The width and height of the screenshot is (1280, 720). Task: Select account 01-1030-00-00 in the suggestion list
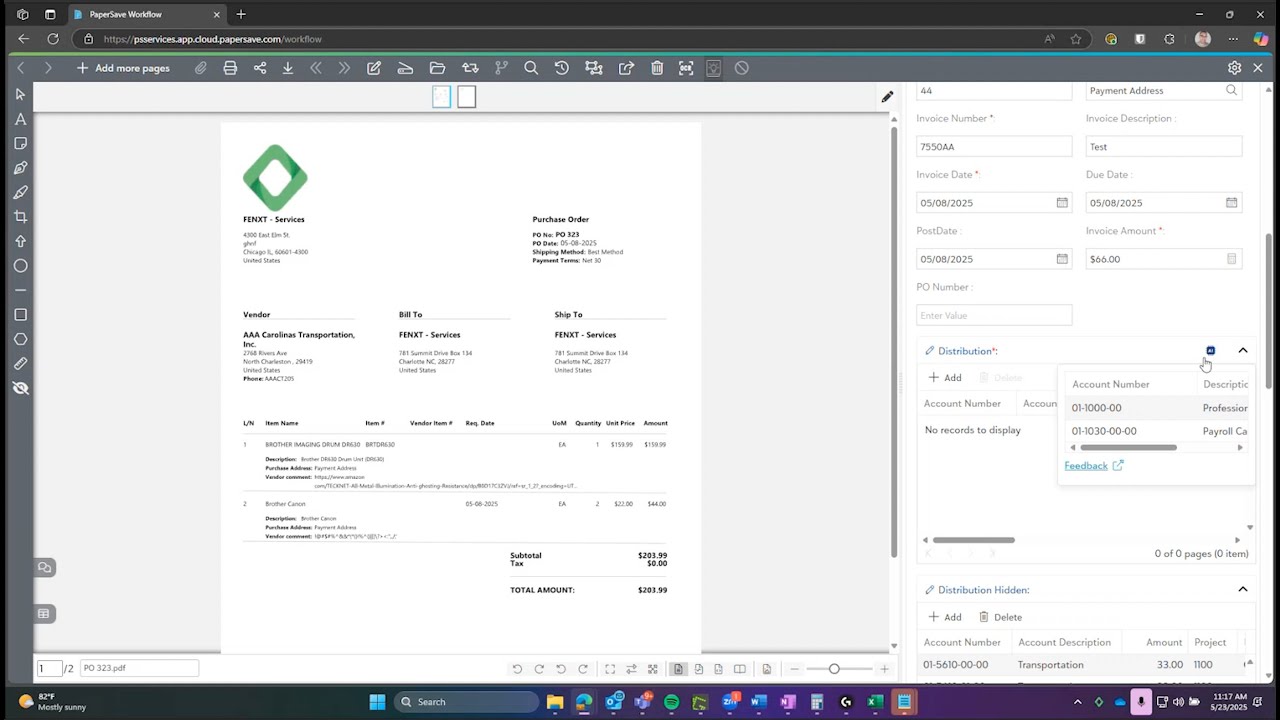pos(1156,431)
